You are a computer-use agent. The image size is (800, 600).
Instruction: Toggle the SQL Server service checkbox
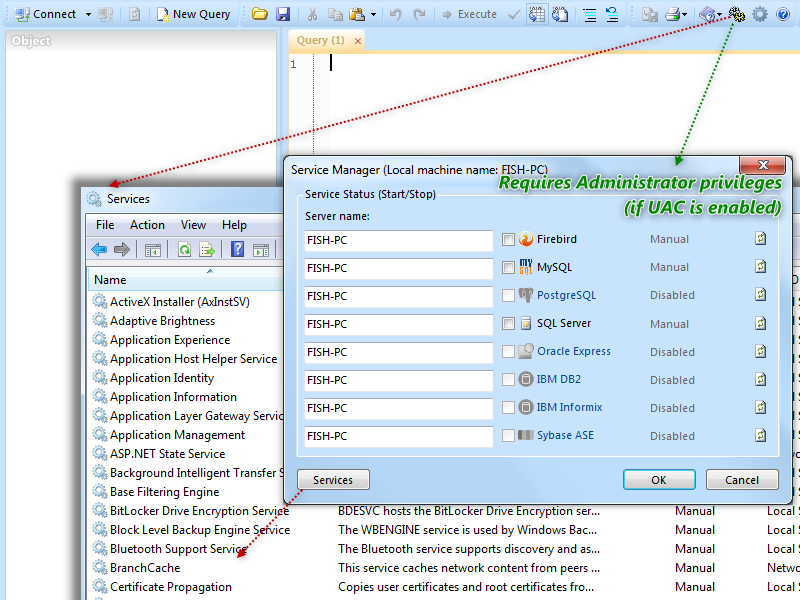point(508,323)
